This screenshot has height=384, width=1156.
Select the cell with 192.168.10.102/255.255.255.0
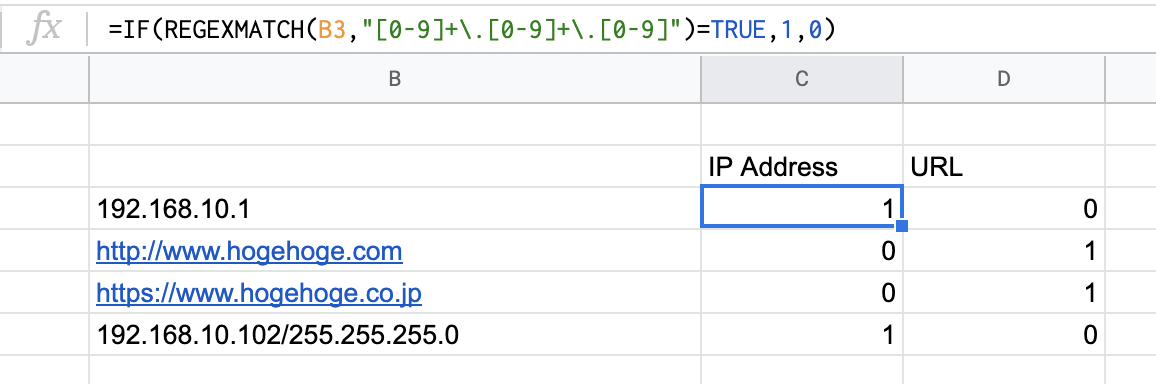tap(394, 335)
